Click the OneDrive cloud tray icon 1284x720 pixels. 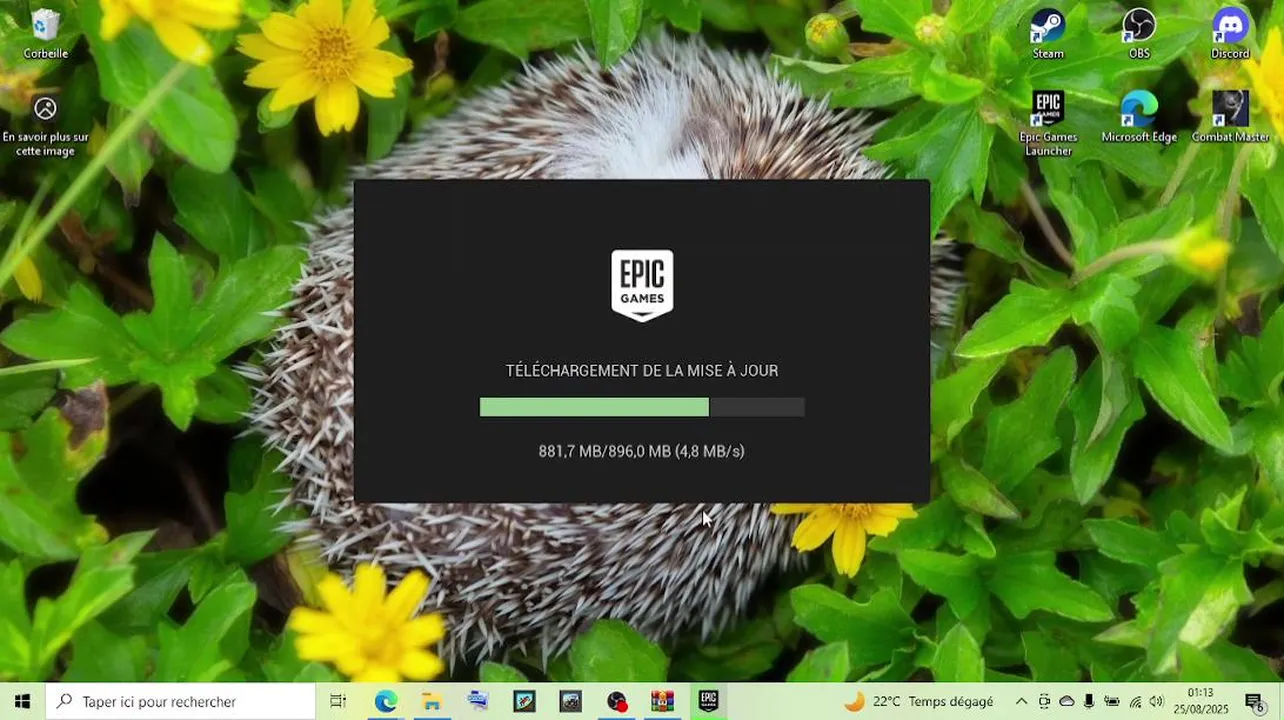(1067, 701)
